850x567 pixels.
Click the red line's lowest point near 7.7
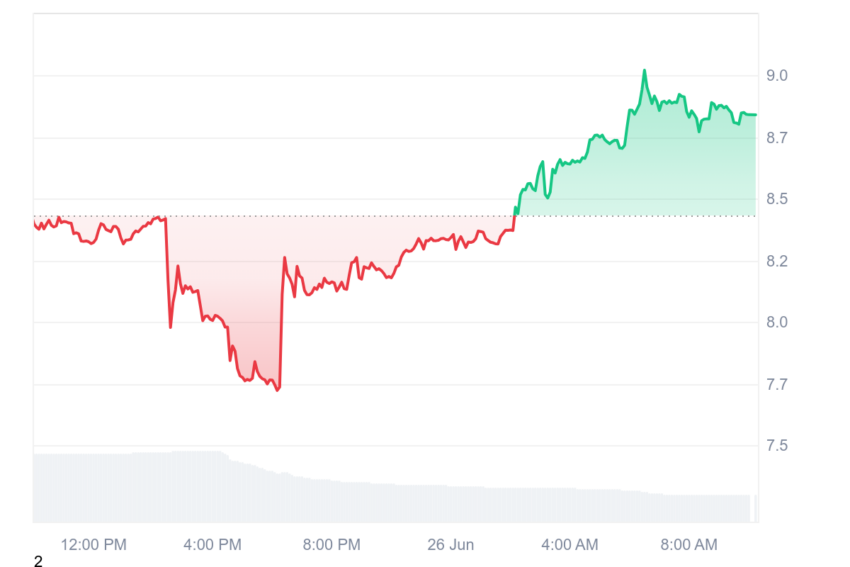click(x=278, y=390)
